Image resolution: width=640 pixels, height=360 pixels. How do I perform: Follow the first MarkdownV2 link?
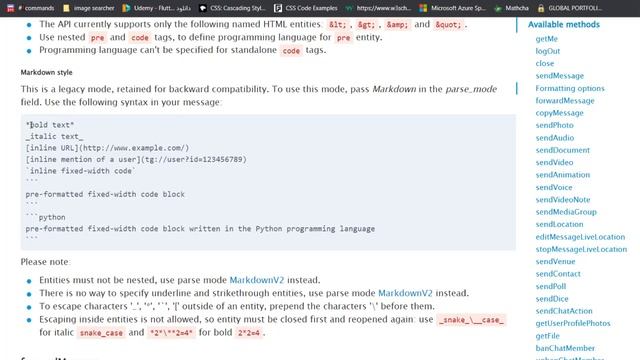[256, 280]
